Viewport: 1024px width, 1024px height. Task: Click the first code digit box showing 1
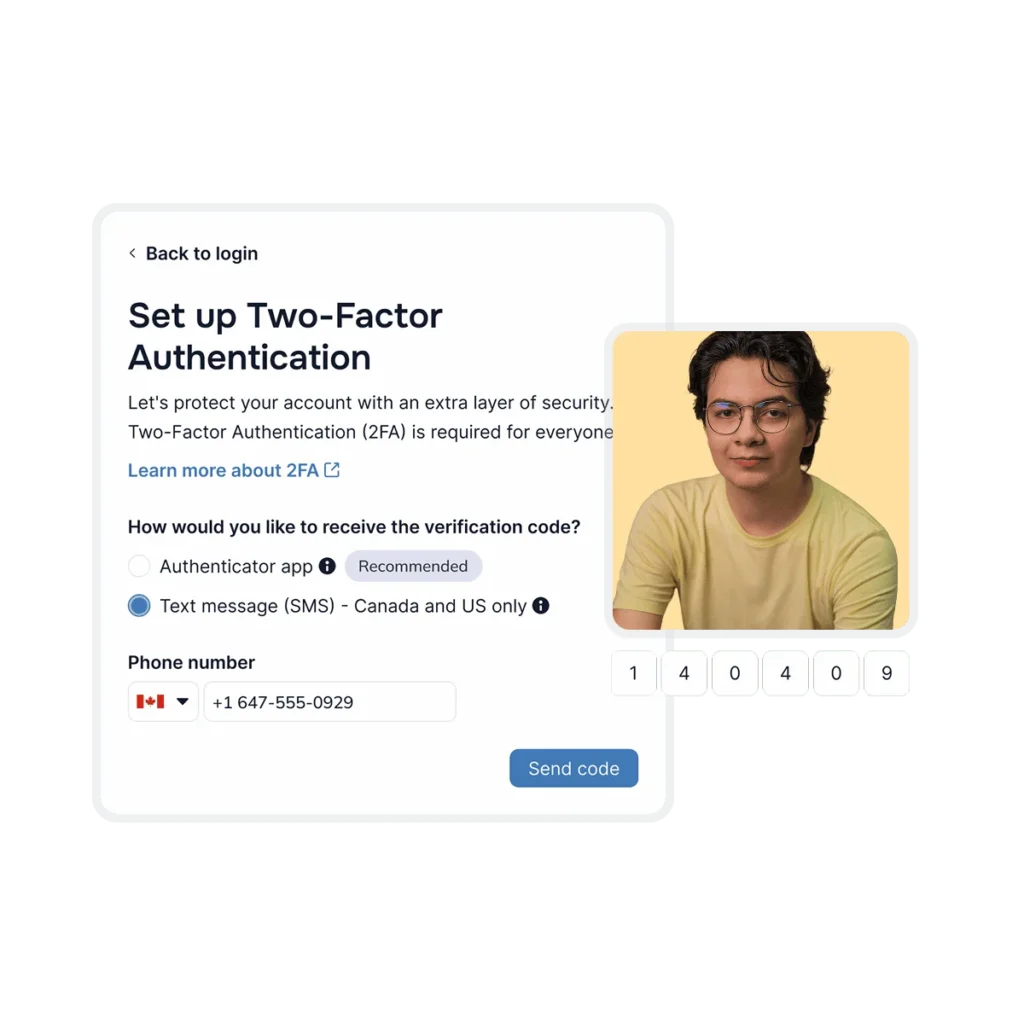633,673
